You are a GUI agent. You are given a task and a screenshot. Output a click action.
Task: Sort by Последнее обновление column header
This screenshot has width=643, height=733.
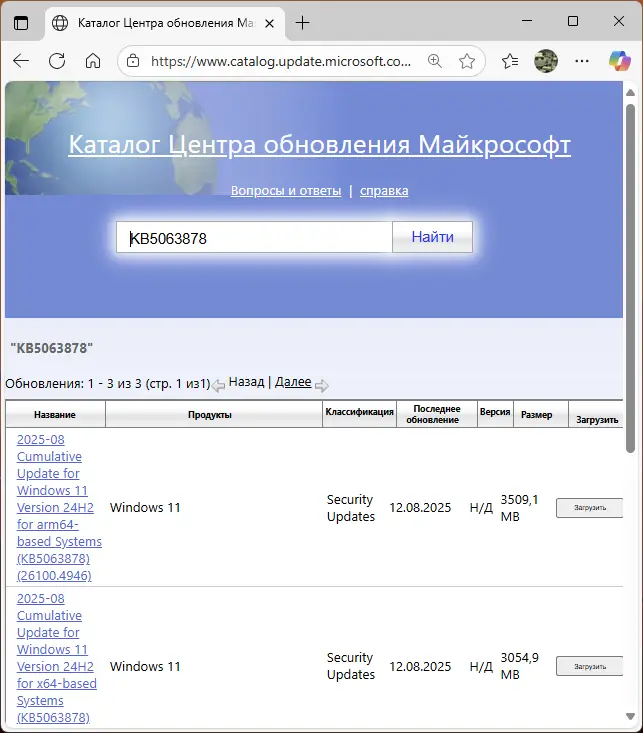coord(433,415)
